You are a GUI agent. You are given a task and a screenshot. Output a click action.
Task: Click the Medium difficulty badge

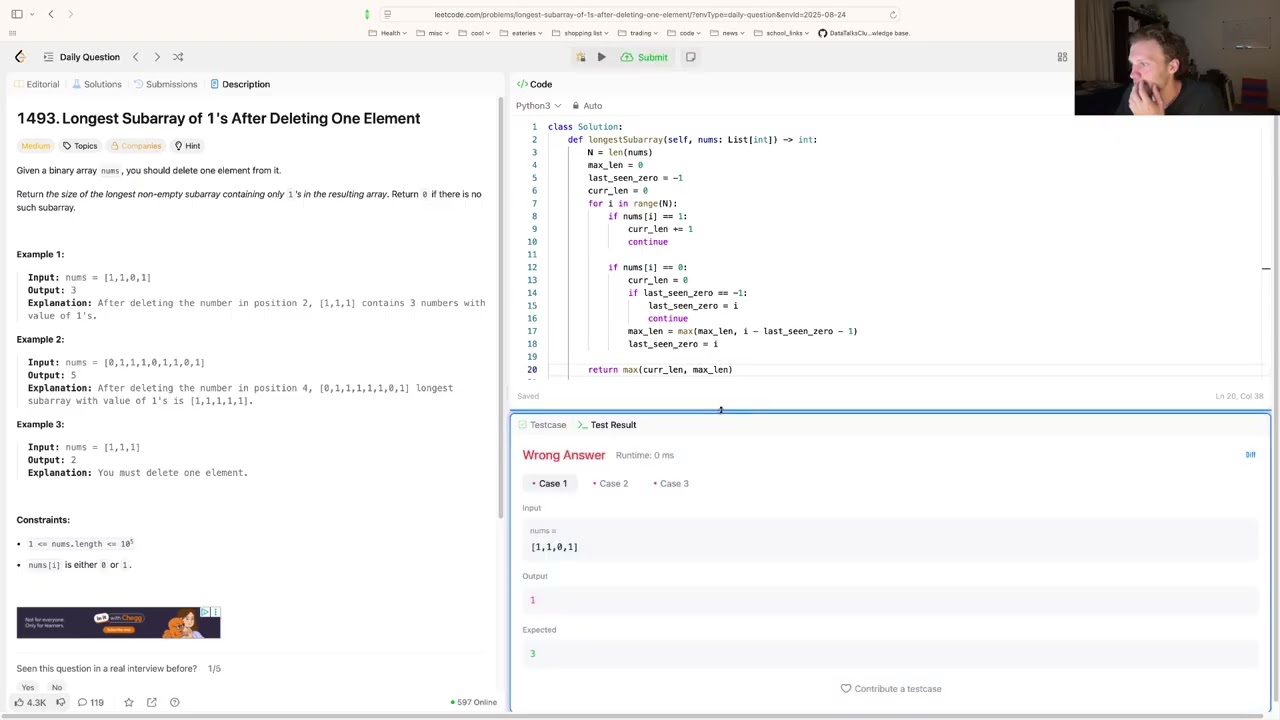tap(35, 146)
